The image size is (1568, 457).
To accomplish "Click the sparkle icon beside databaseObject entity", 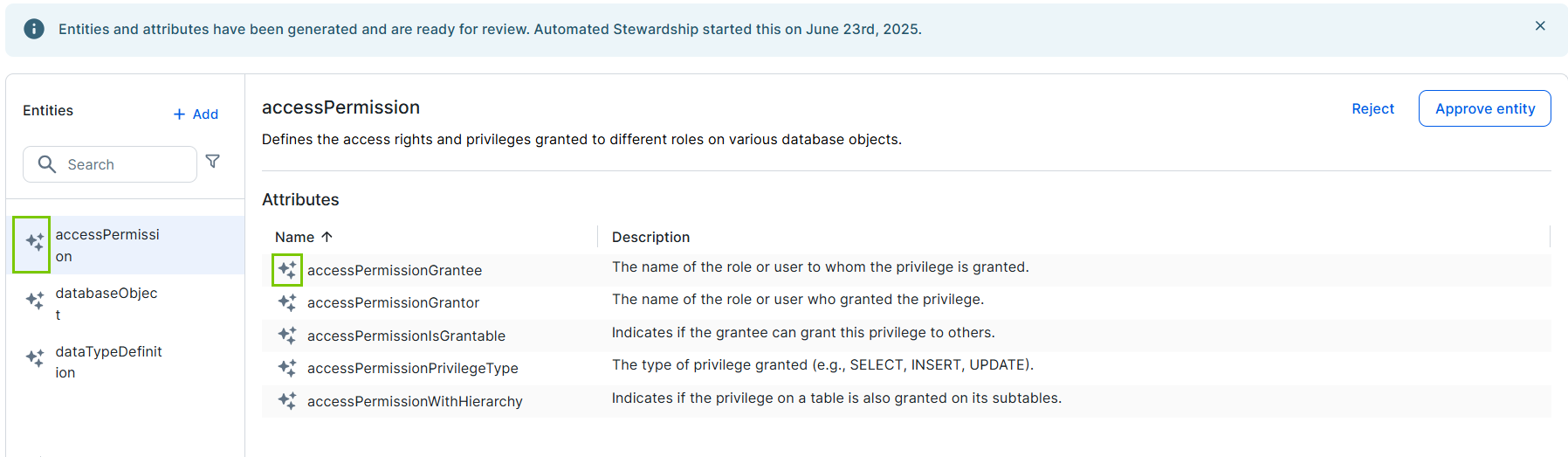I will (x=34, y=301).
